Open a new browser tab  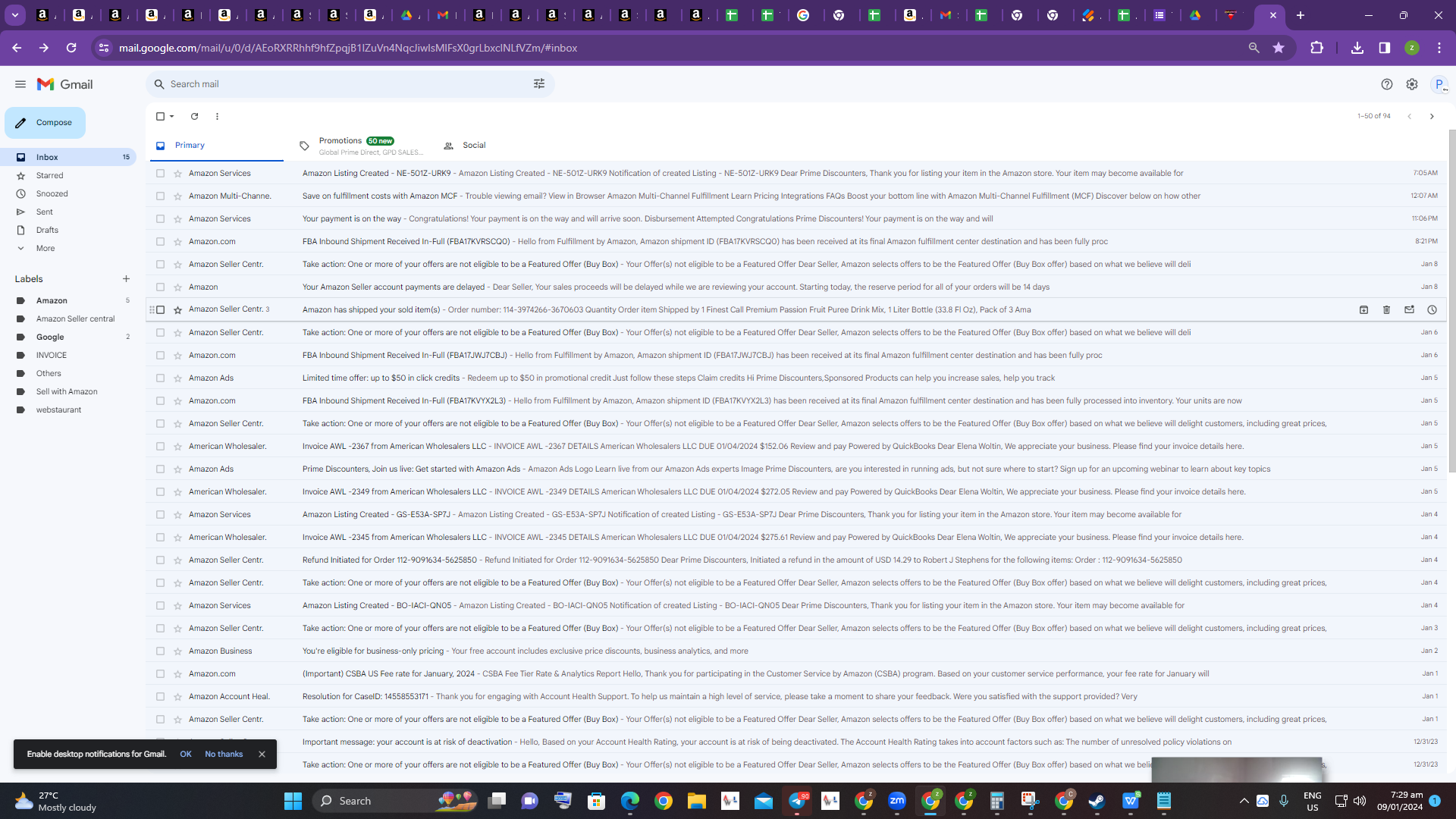point(1301,15)
